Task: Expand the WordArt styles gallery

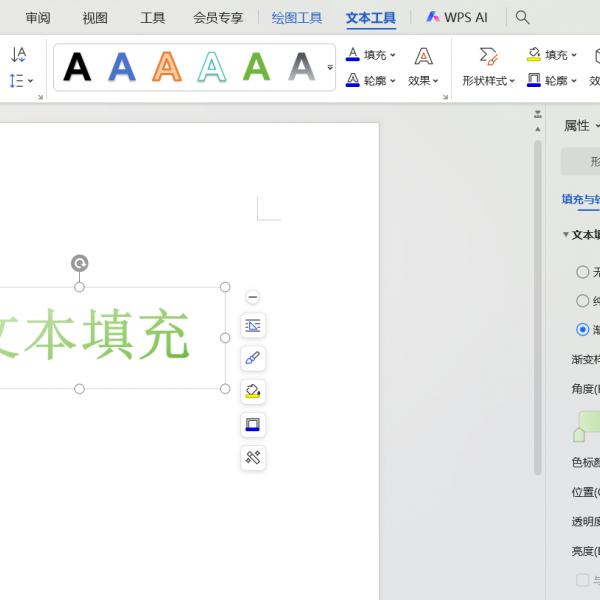Action: pos(330,68)
